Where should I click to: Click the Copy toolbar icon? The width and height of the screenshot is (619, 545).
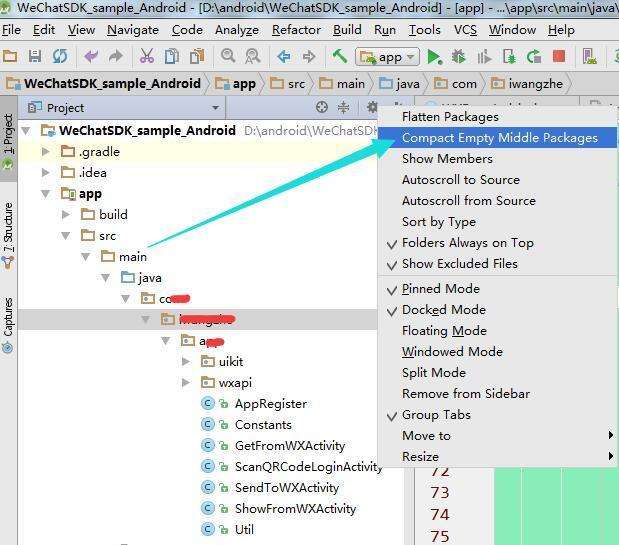tap(171, 57)
